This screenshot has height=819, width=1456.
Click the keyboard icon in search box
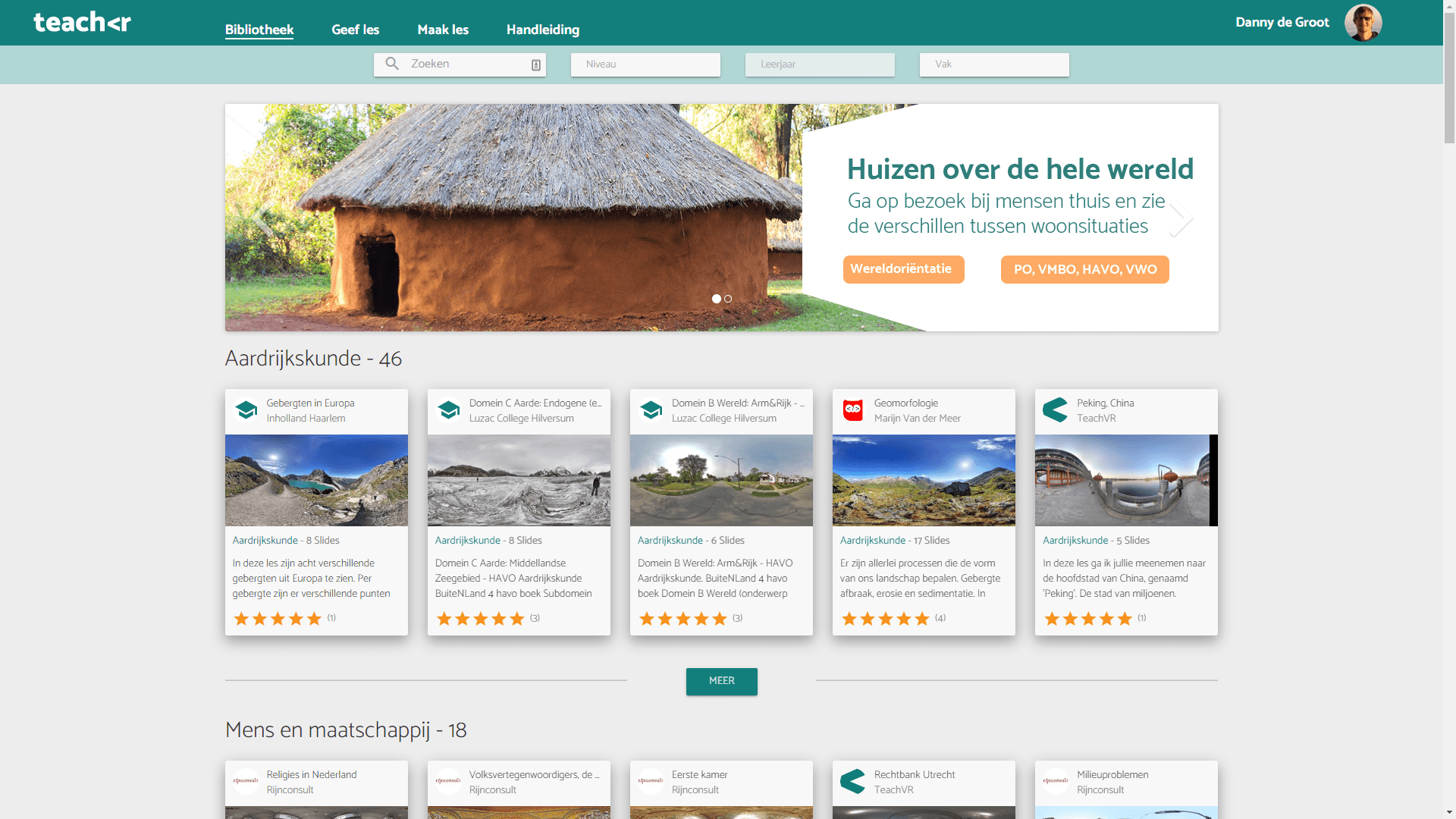pos(535,65)
